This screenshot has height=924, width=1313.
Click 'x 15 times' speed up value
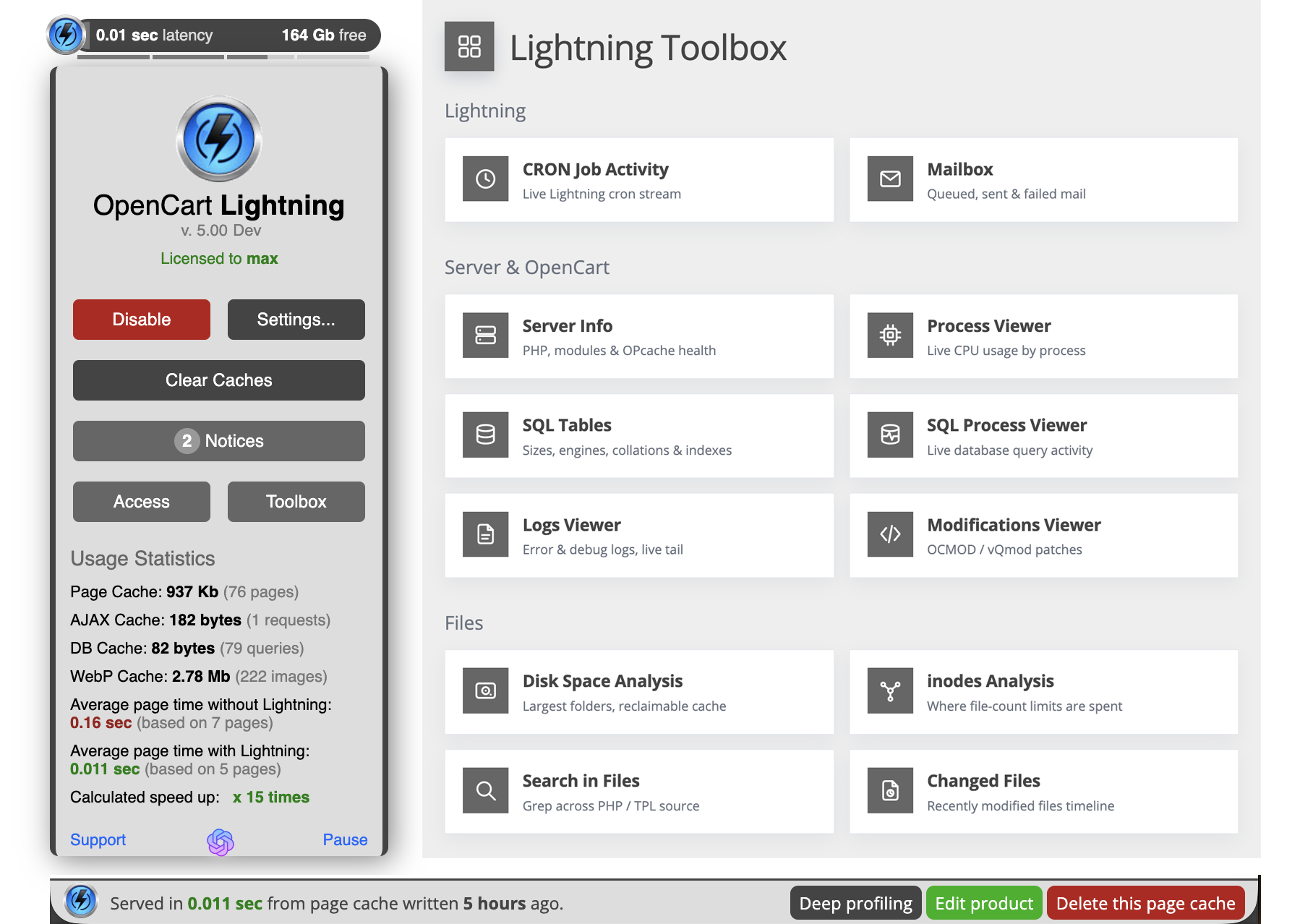click(x=271, y=797)
